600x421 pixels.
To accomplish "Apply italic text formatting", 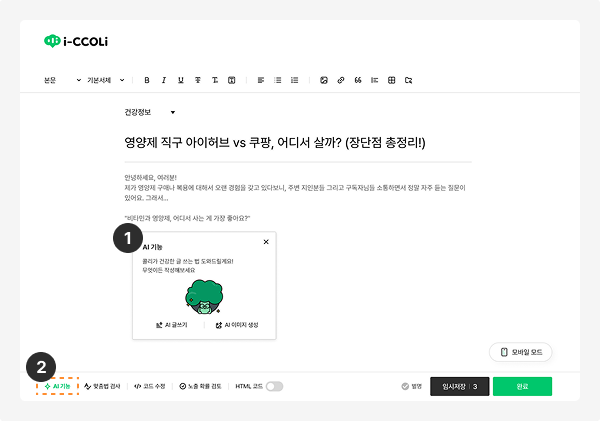I will tap(164, 80).
